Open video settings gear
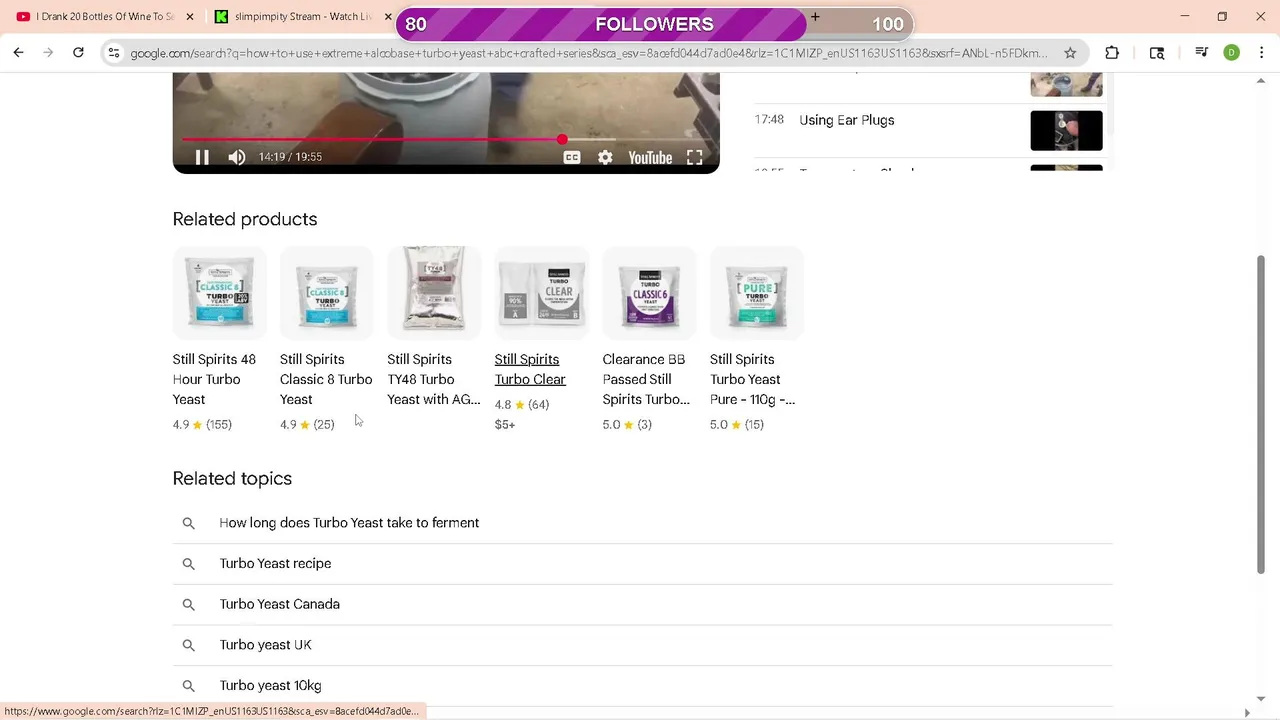 [x=605, y=157]
